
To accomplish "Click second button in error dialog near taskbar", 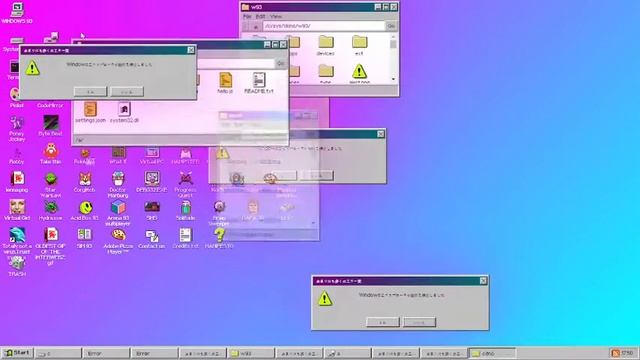I will coord(419,322).
